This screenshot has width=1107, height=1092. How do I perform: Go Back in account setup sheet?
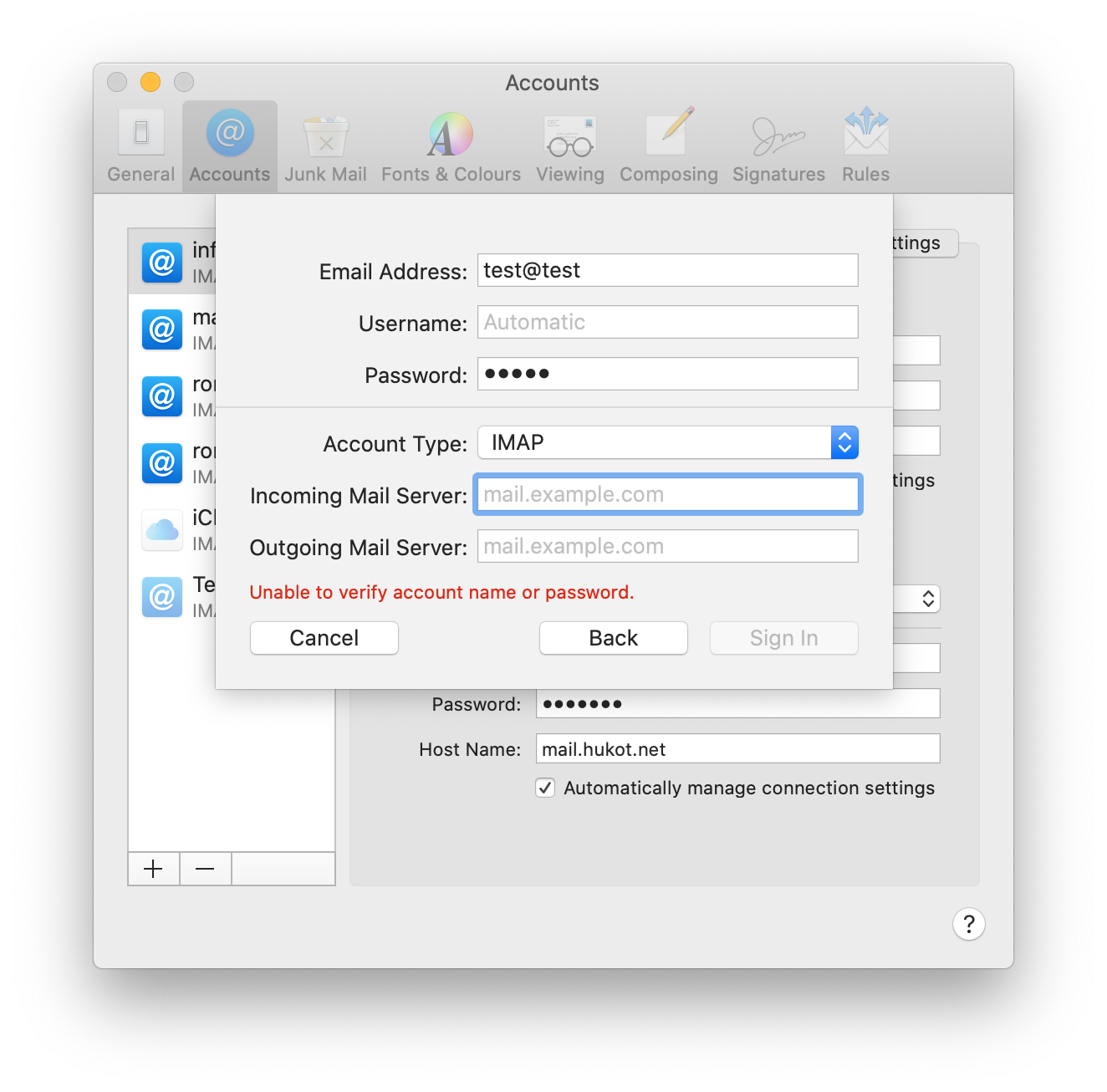pos(614,638)
